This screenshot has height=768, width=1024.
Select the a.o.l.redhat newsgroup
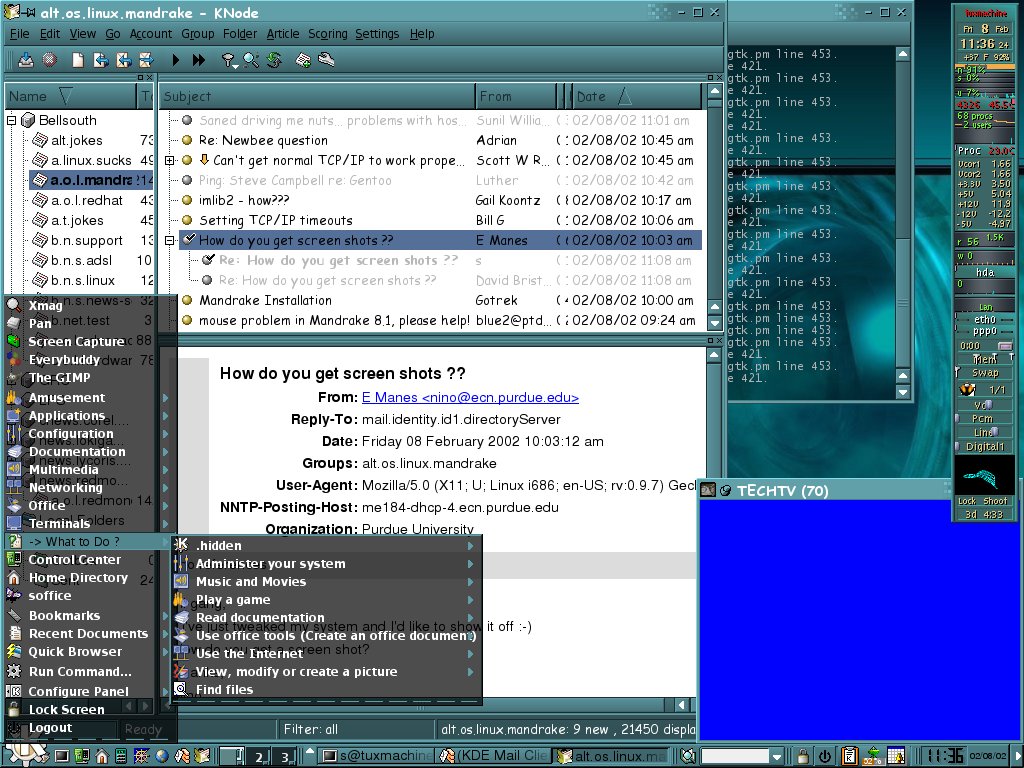pyautogui.click(x=86, y=200)
